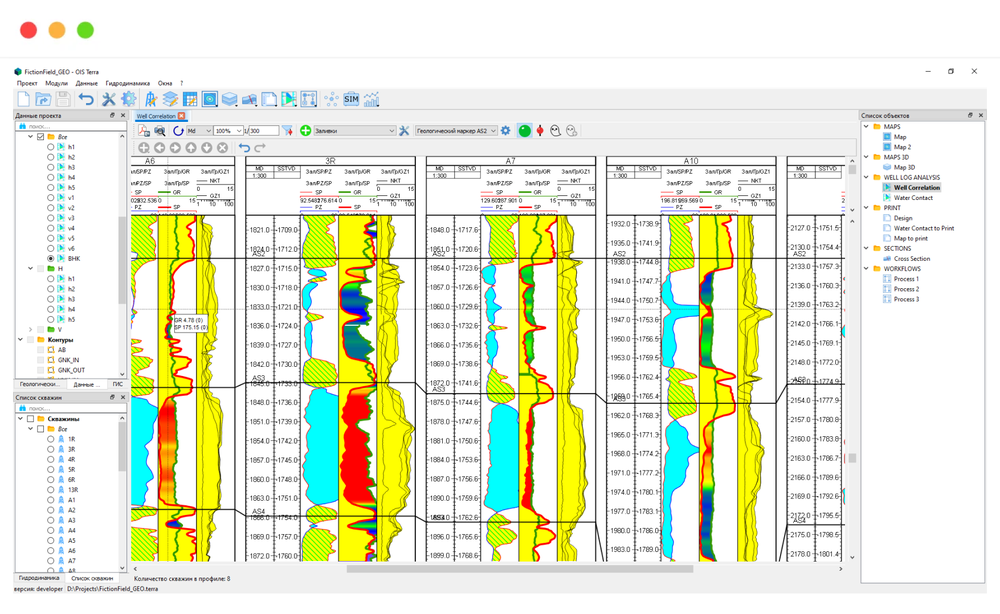Switch to the 'Гидродинамика' bottom tab
This screenshot has height=614, width=1000.
(38, 578)
